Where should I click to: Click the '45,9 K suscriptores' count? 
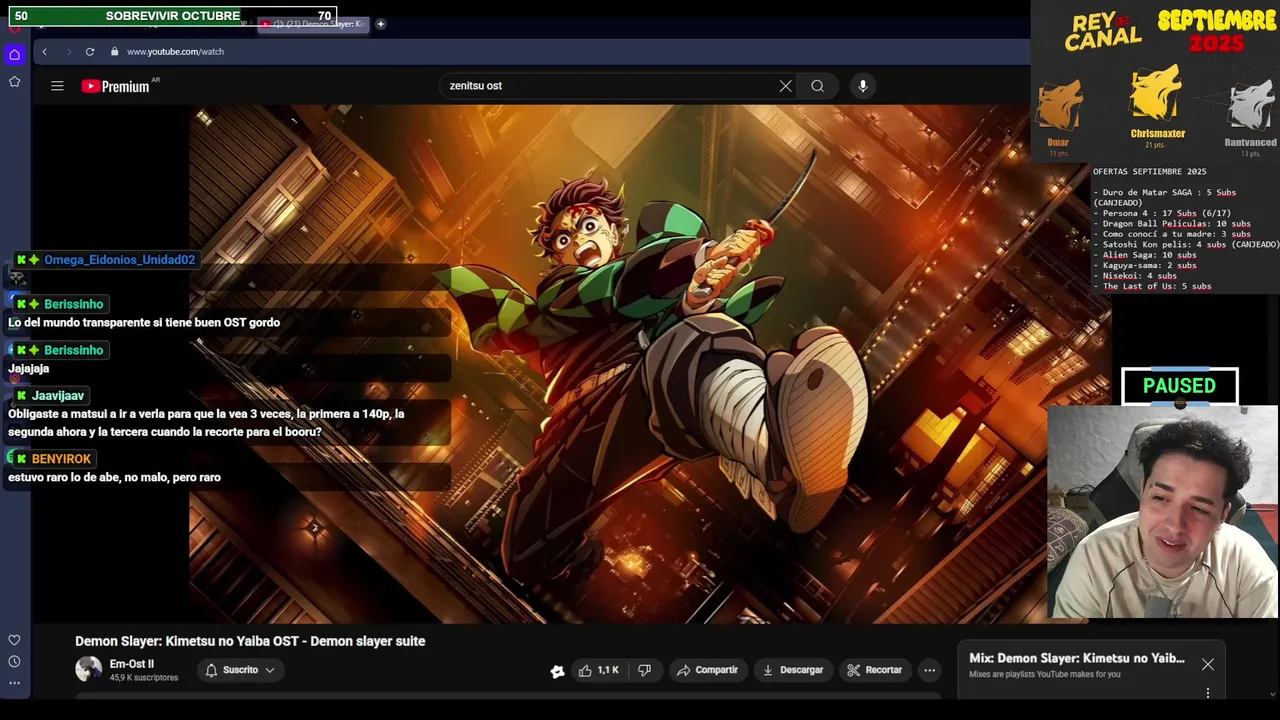coord(144,678)
